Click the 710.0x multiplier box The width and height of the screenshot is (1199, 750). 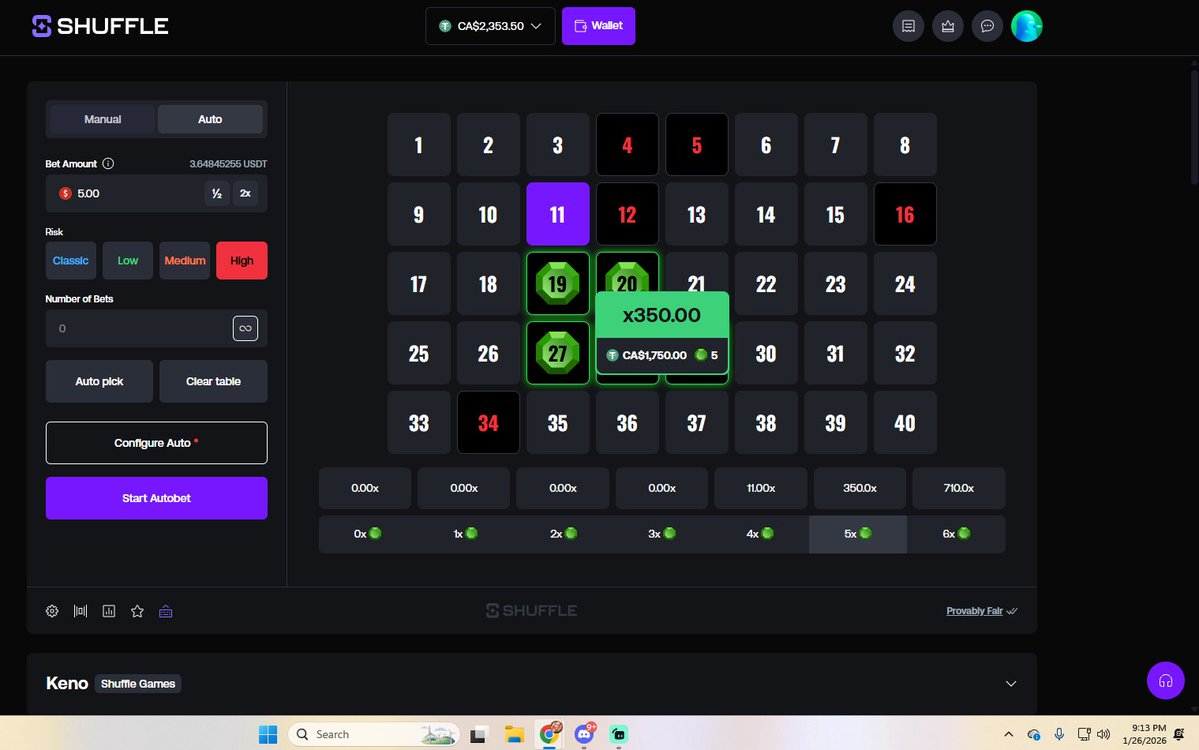point(958,488)
